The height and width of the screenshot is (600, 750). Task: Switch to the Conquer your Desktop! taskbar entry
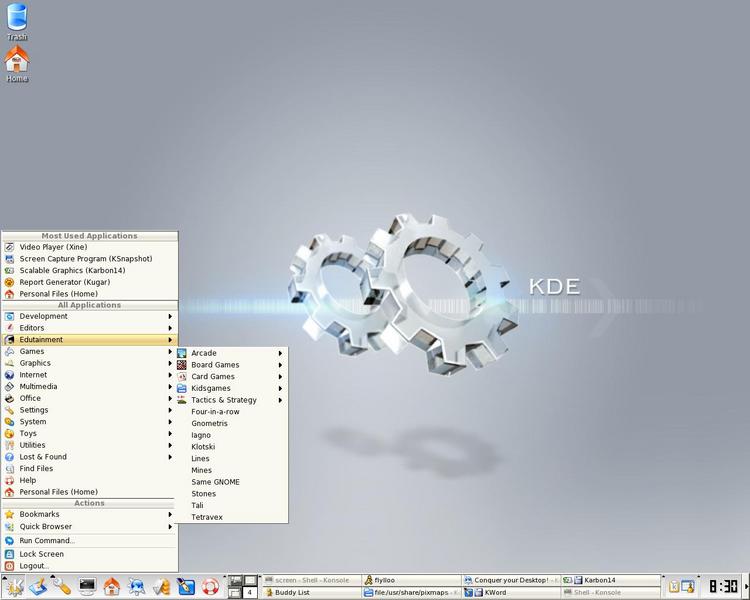[x=511, y=580]
